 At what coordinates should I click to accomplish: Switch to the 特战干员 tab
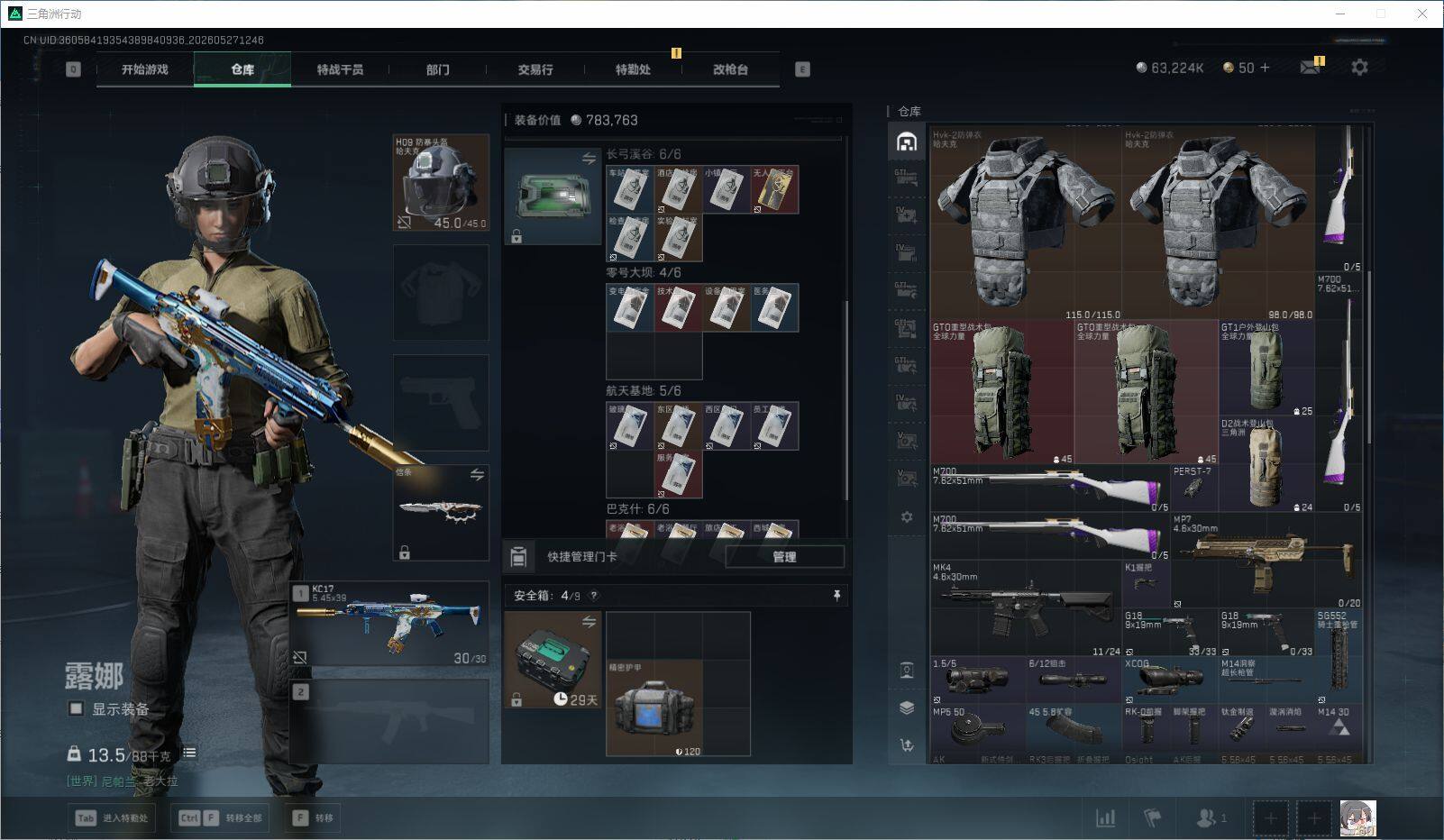pos(340,69)
